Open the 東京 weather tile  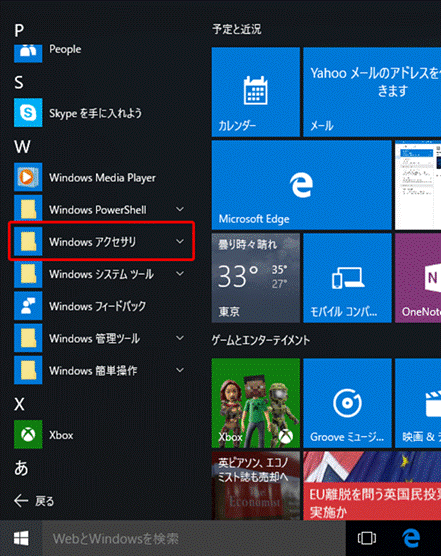(x=256, y=278)
